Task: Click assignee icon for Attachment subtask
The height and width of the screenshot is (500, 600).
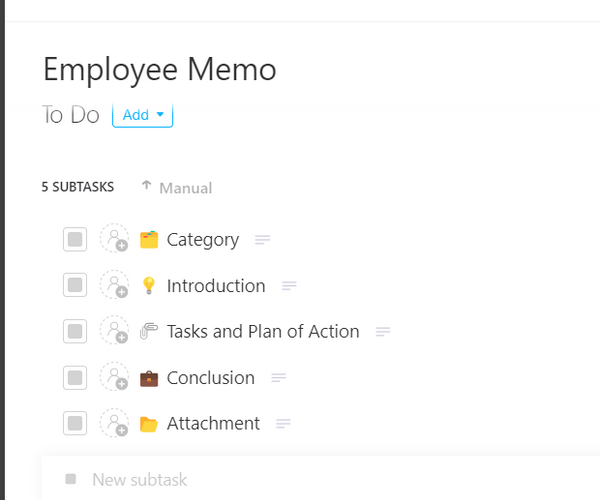Action: [x=115, y=423]
